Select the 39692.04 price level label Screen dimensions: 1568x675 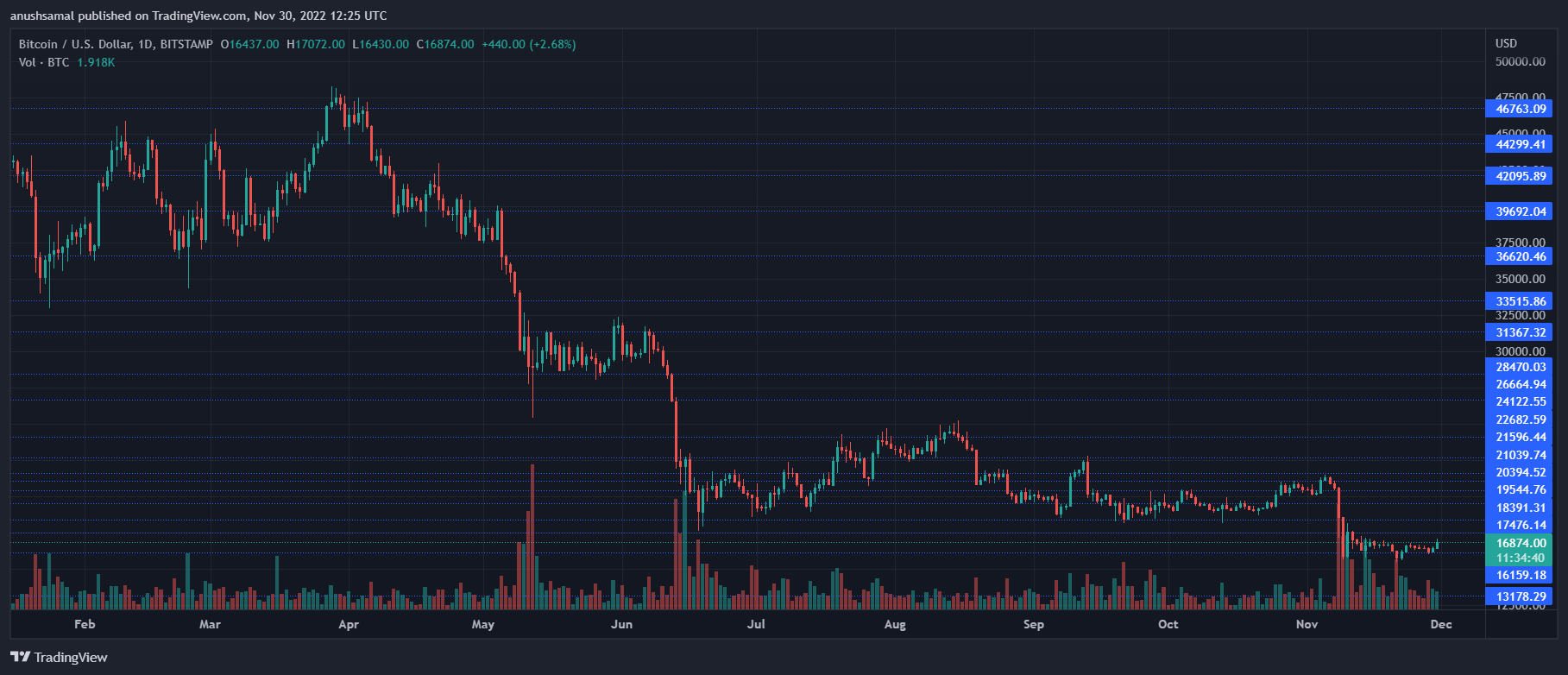click(x=1519, y=211)
